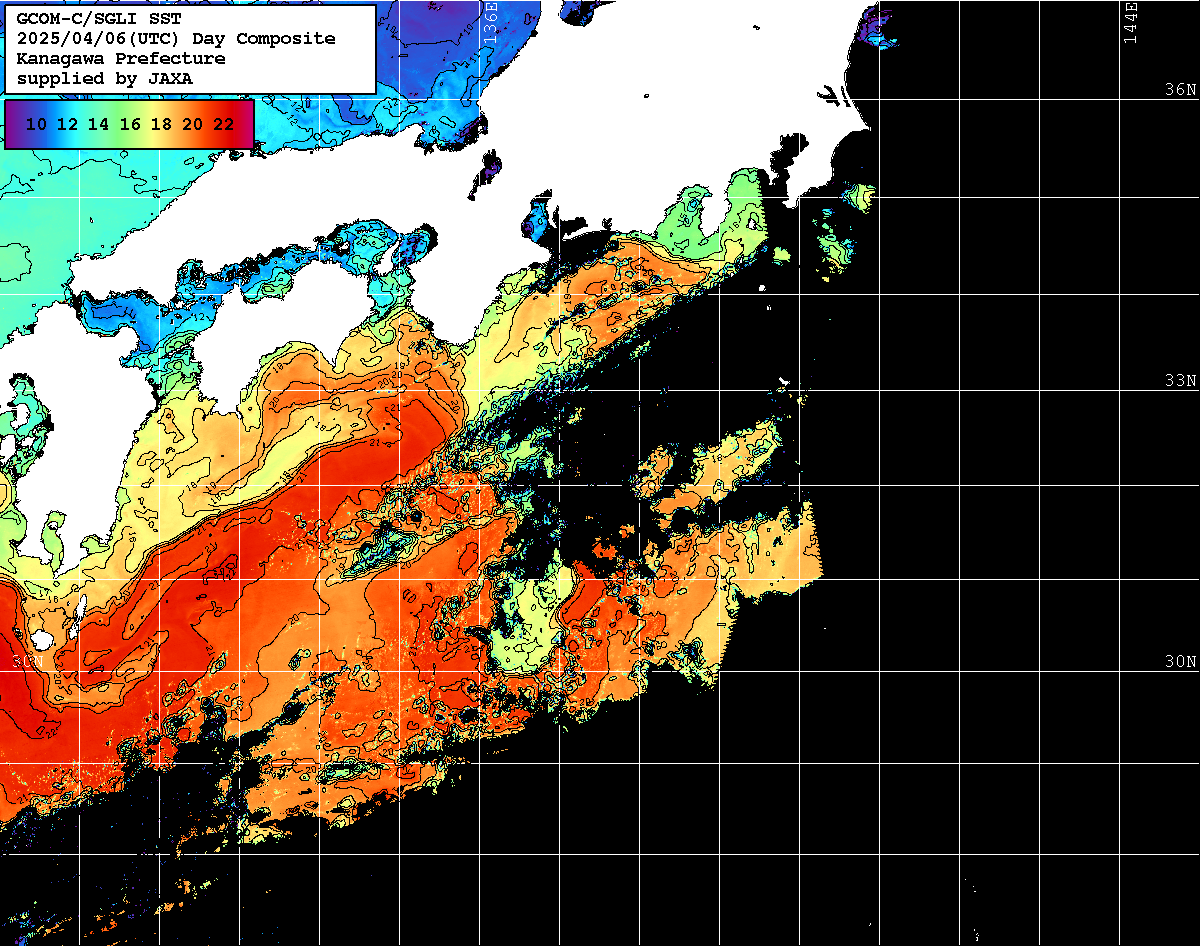Select the "2025/04/06(UTC) Day Composite" date line
This screenshot has width=1200, height=946.
176,39
